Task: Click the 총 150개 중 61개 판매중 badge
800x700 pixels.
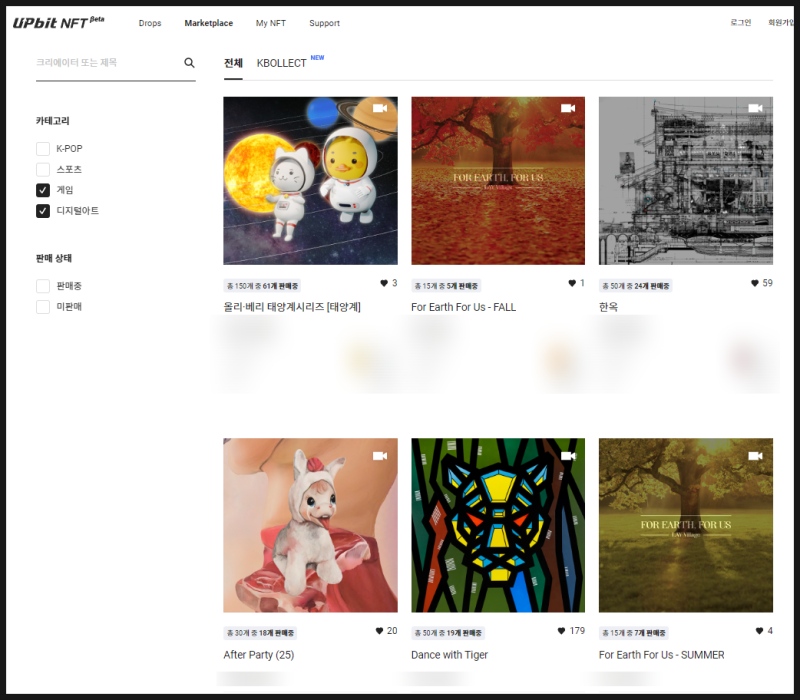Action: tap(262, 286)
